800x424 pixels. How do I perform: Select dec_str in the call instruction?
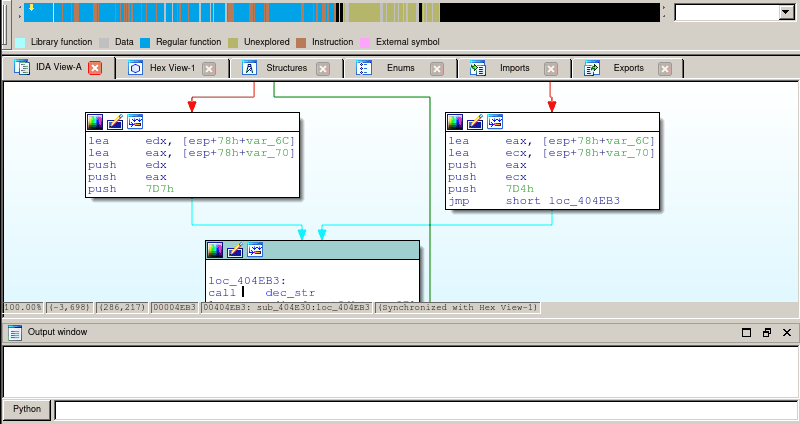pyautogui.click(x=290, y=293)
